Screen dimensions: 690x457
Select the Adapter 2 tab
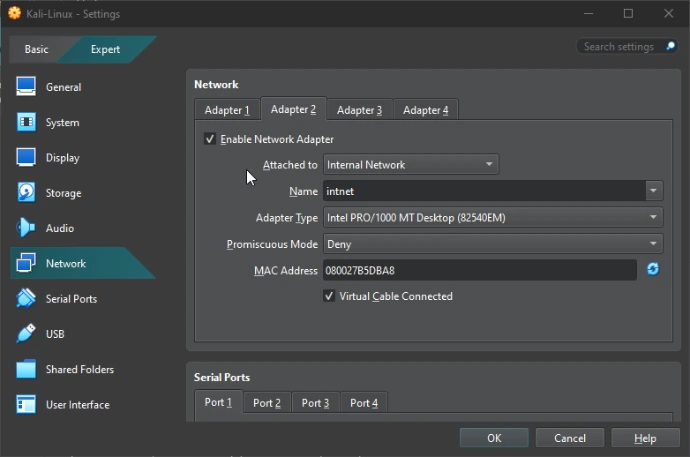294,109
